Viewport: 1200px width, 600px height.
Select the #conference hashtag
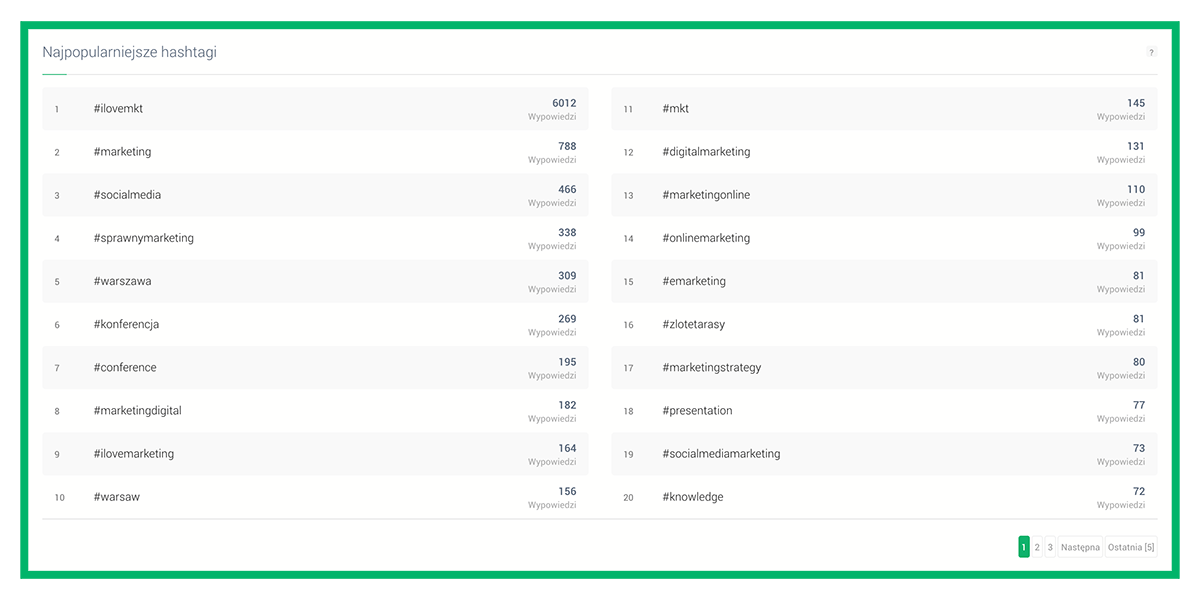click(x=125, y=367)
